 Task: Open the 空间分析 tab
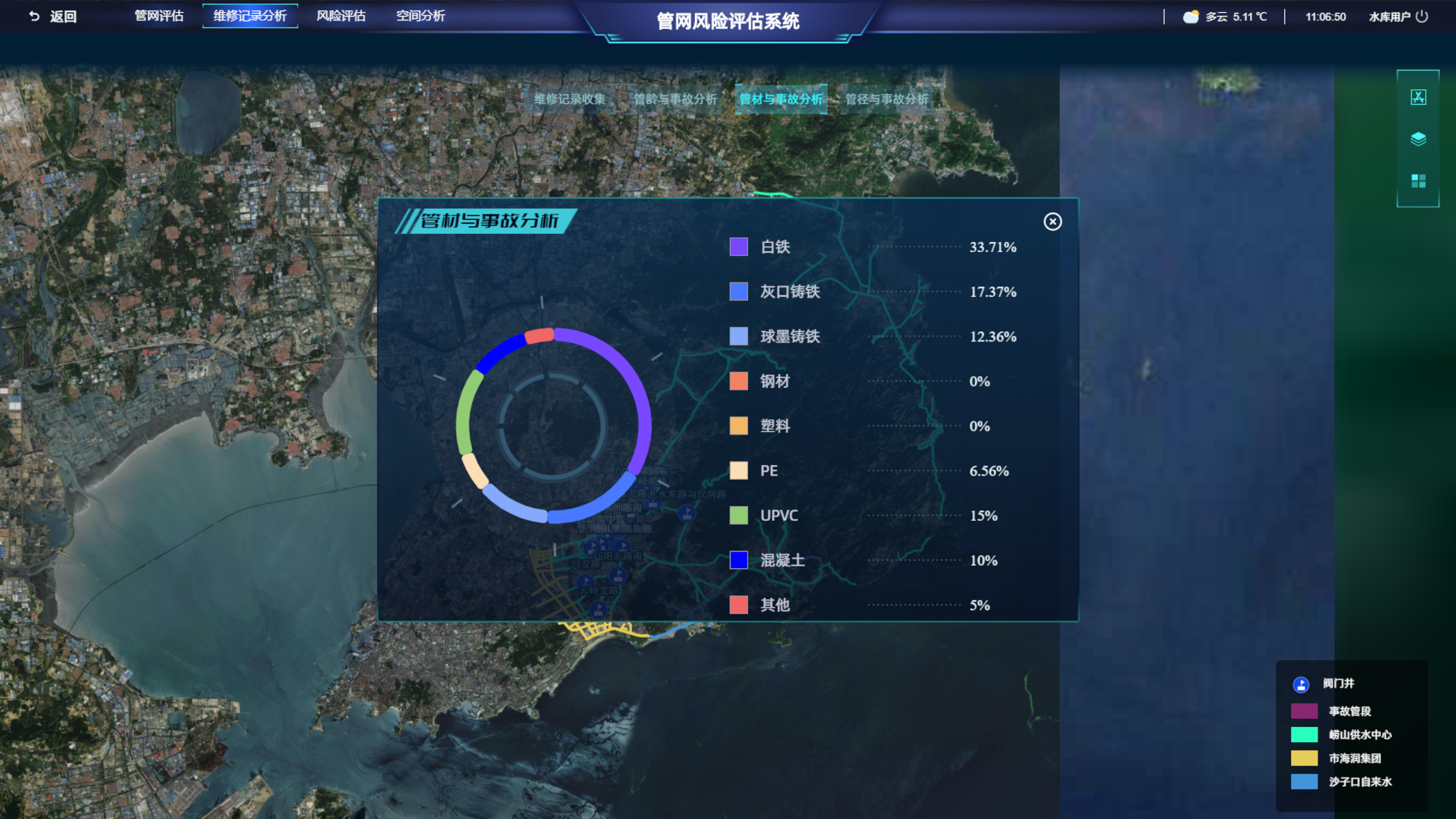(420, 16)
